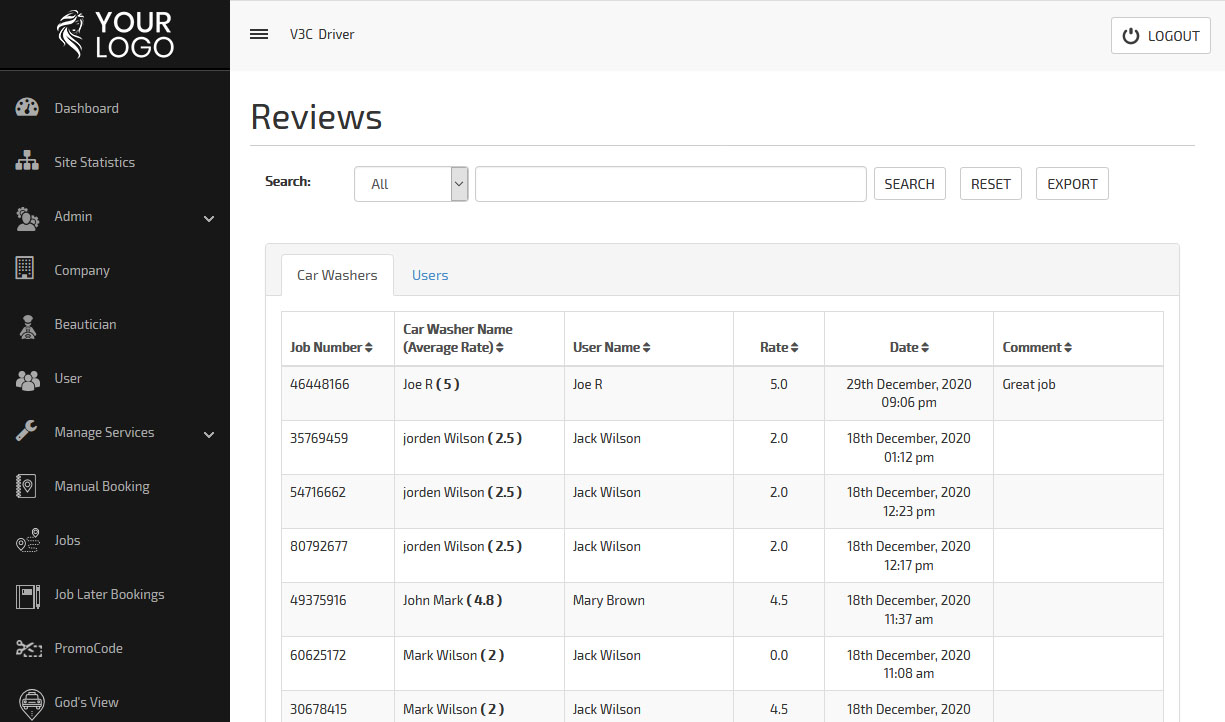Click the Great job comment
1225x722 pixels.
click(x=1029, y=384)
